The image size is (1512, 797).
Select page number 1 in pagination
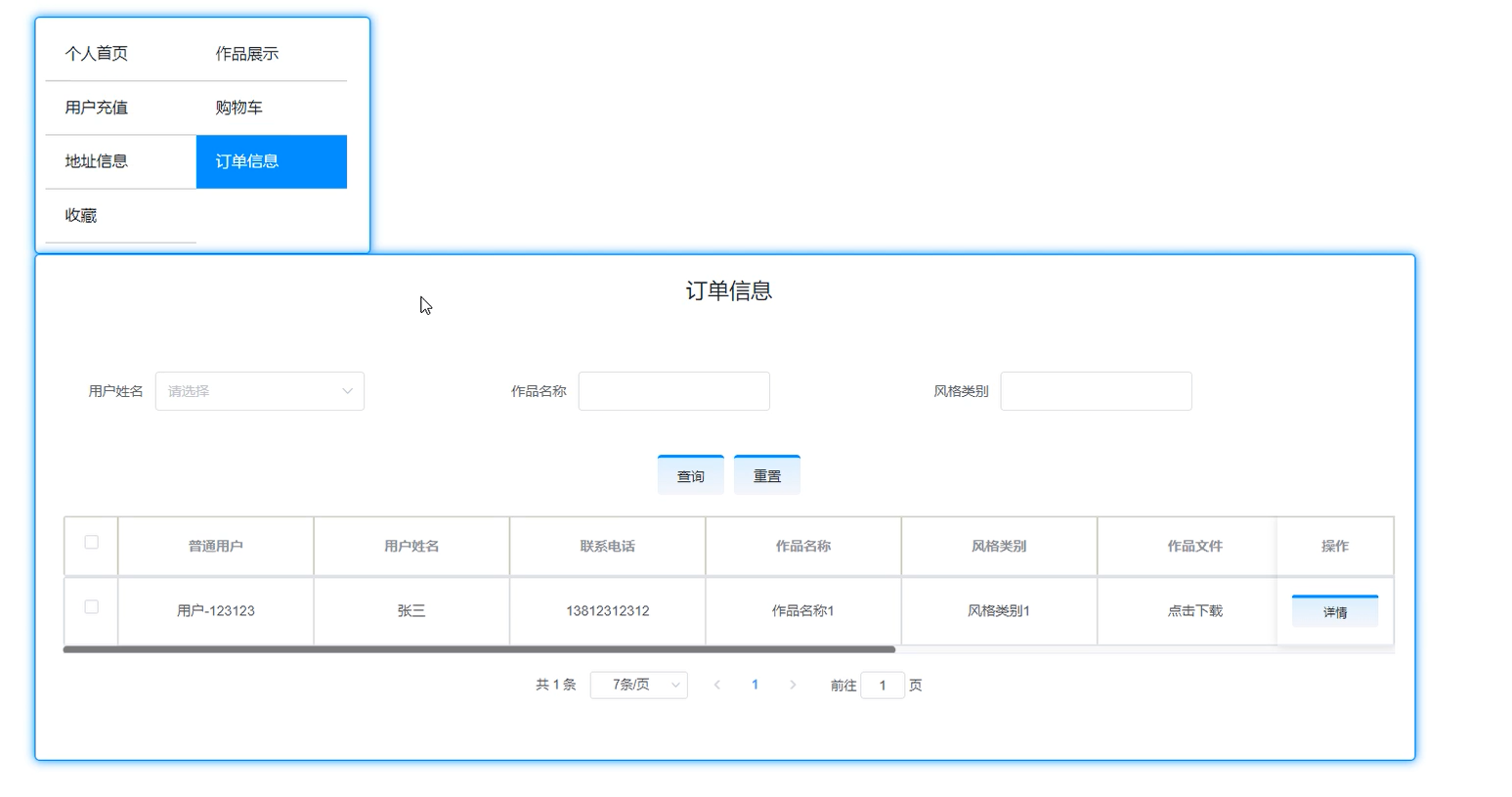[x=755, y=685]
